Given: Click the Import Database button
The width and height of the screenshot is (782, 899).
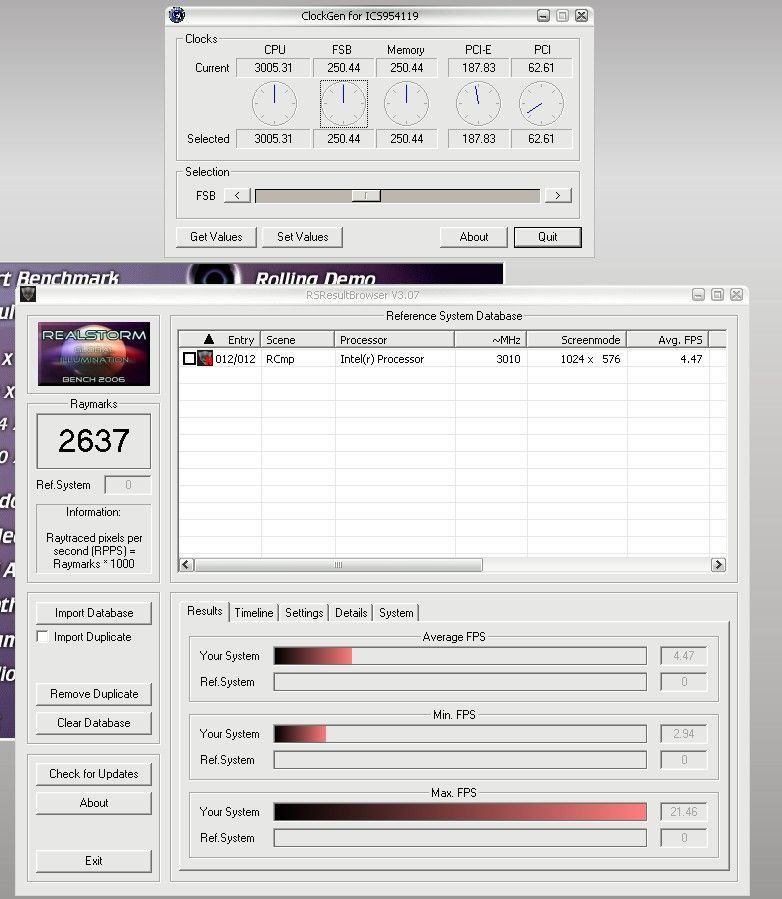Looking at the screenshot, I should pos(94,613).
